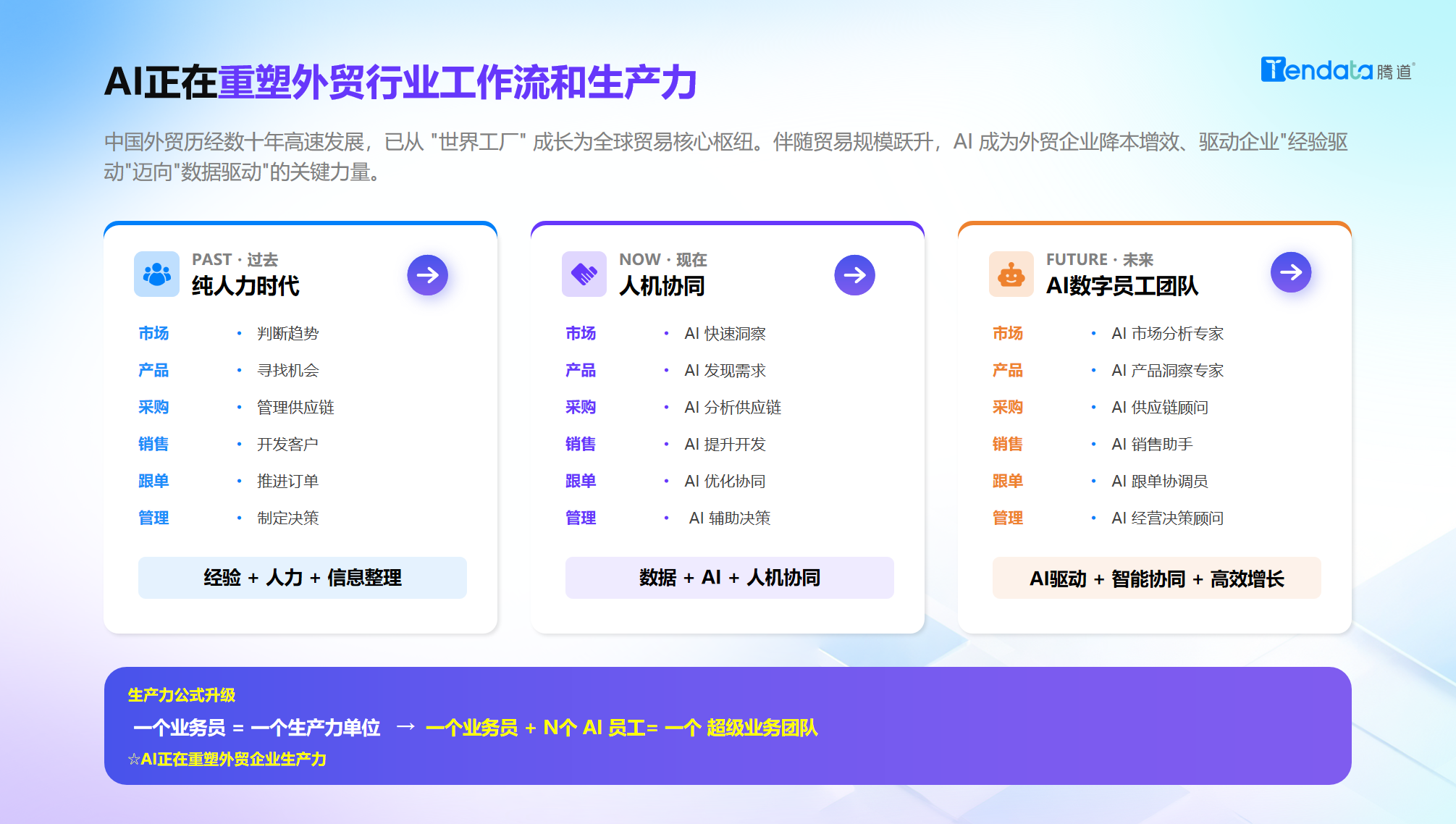Click the 开发客户 item

pos(288,444)
